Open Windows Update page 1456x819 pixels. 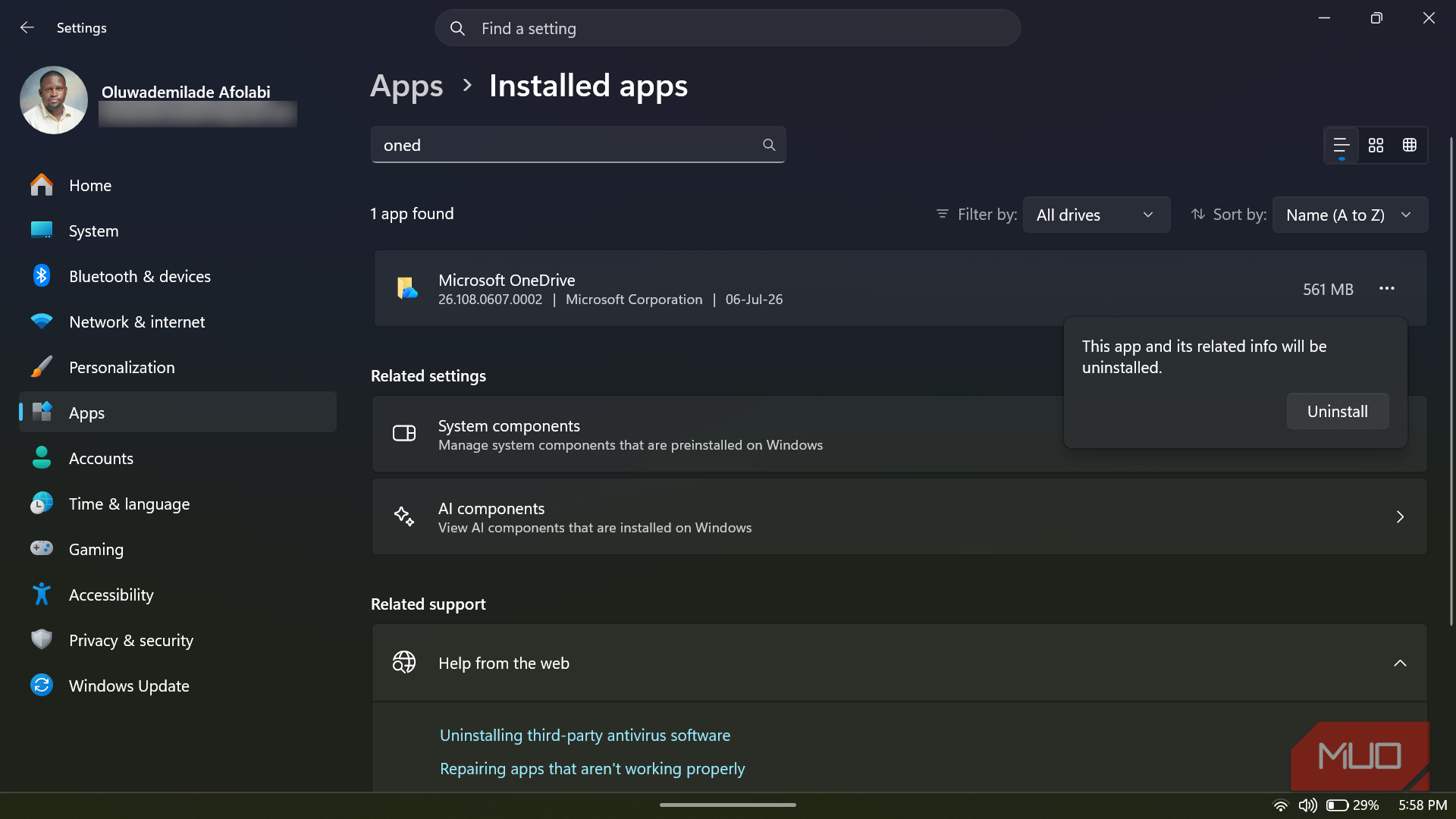click(177, 686)
